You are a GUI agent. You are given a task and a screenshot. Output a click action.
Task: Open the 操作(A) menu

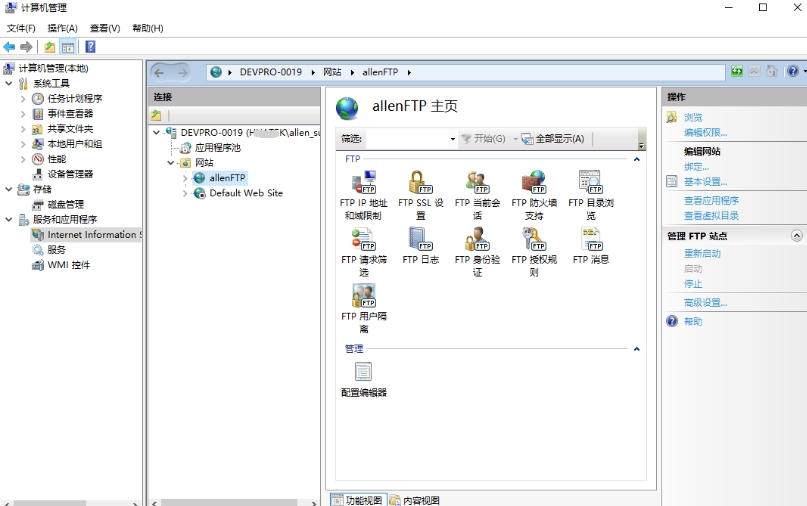(62, 28)
